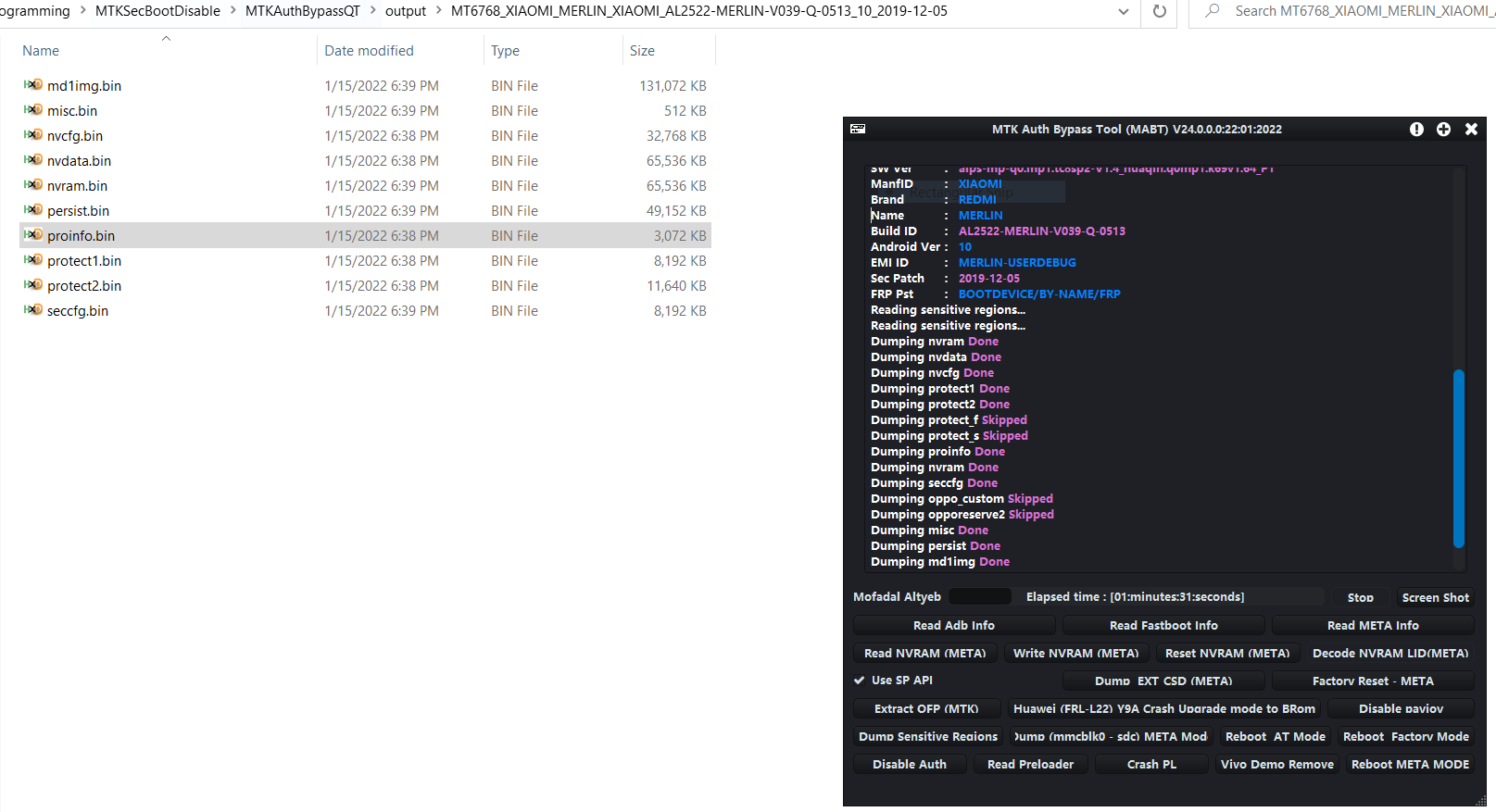Screen dimensions: 1496x812
Task: Click the Elapsed time readout in MABT
Action: point(1135,597)
